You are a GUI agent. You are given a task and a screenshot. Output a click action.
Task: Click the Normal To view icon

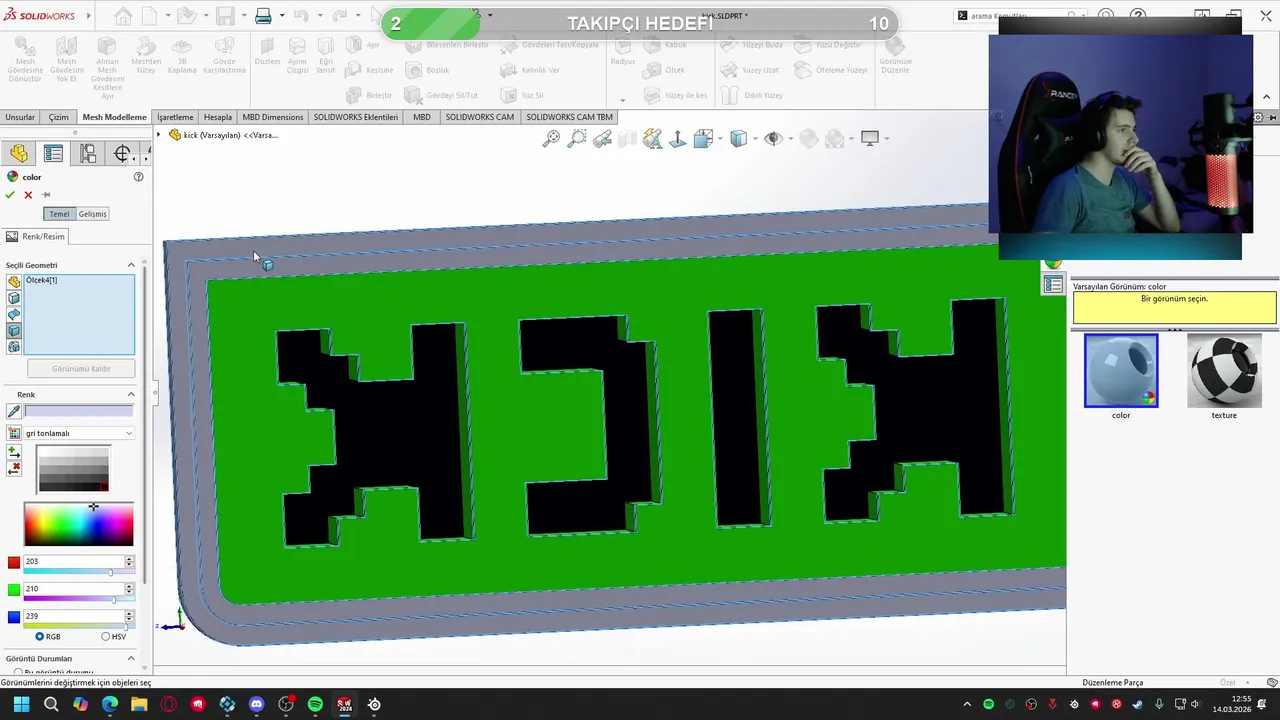click(x=677, y=139)
